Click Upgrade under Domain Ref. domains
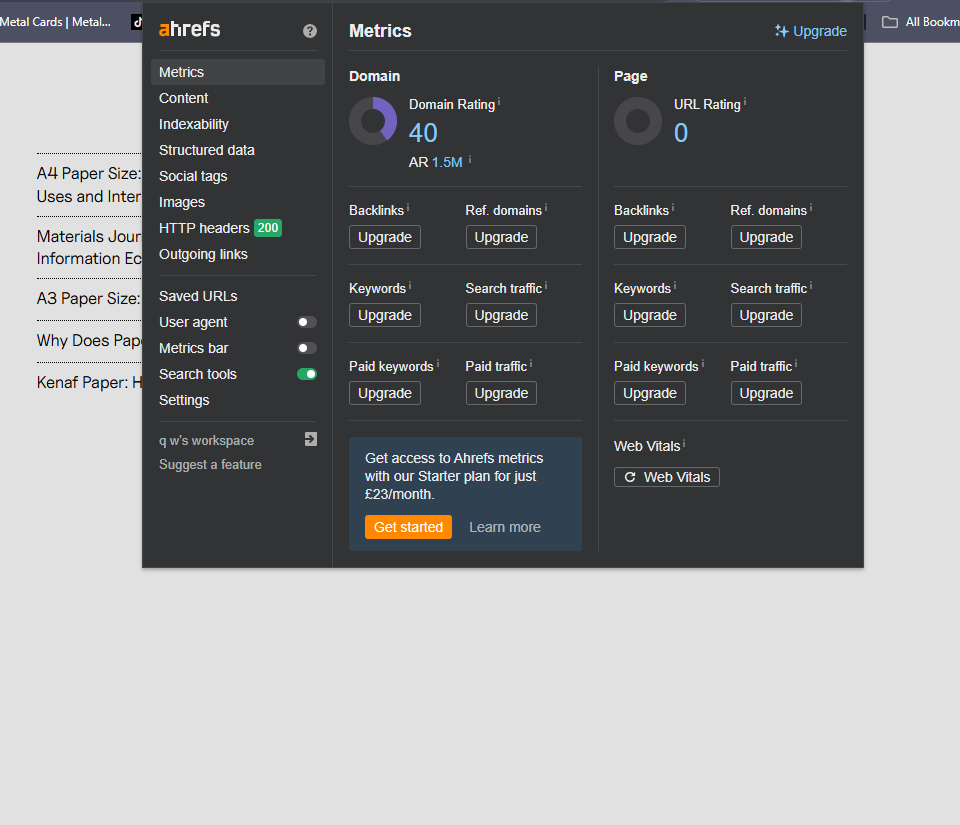The width and height of the screenshot is (960, 825). point(501,237)
